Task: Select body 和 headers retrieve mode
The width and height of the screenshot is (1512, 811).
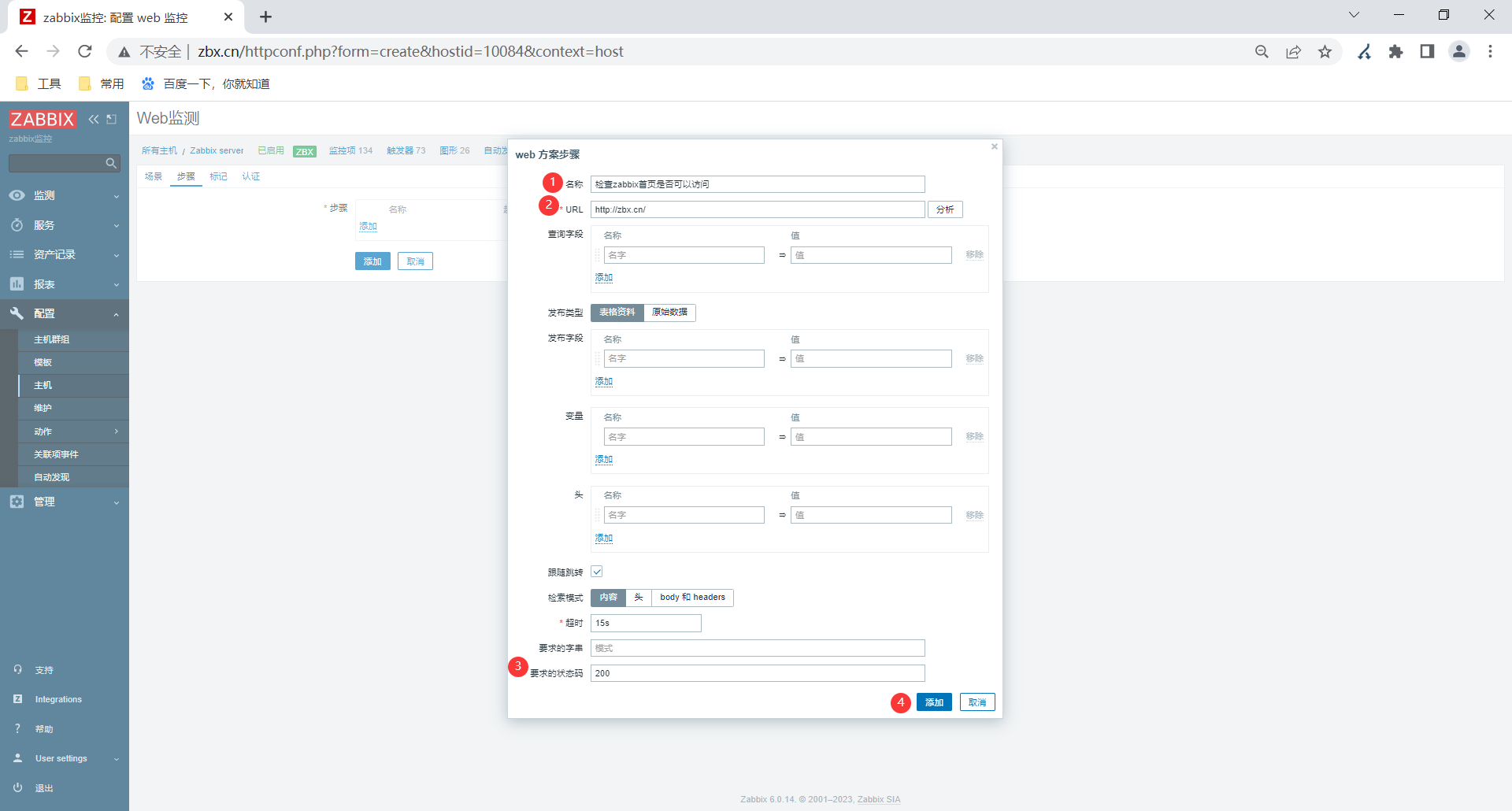Action: tap(693, 598)
